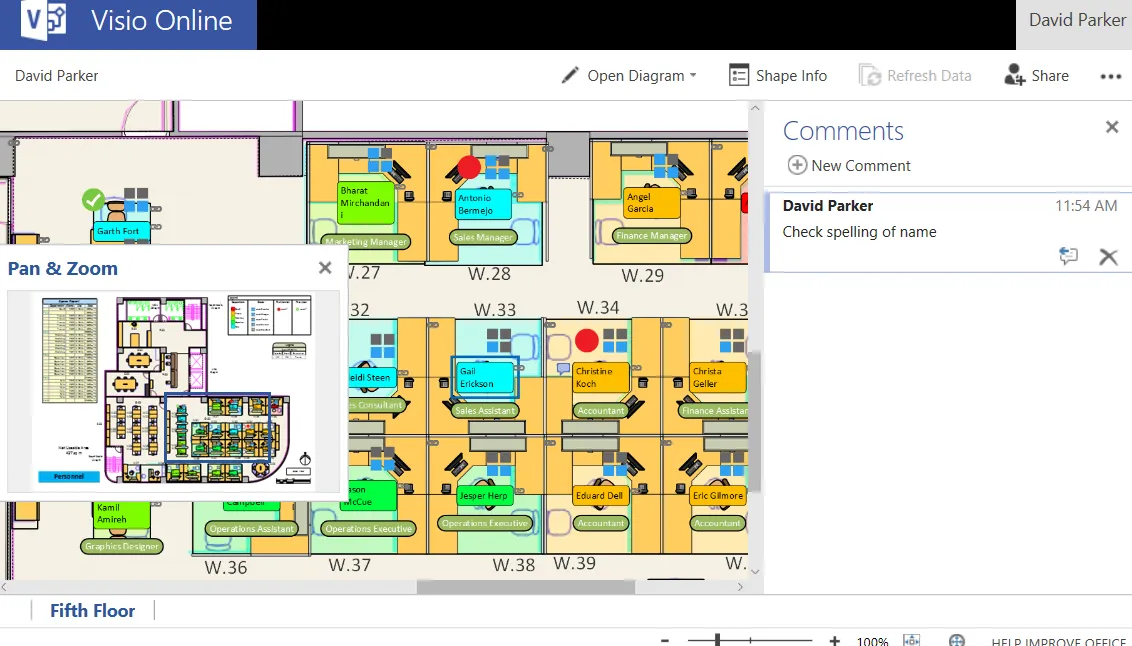Image resolution: width=1132 pixels, height=646 pixels.
Task: Reply to David Parker's comment
Action: (x=1068, y=256)
